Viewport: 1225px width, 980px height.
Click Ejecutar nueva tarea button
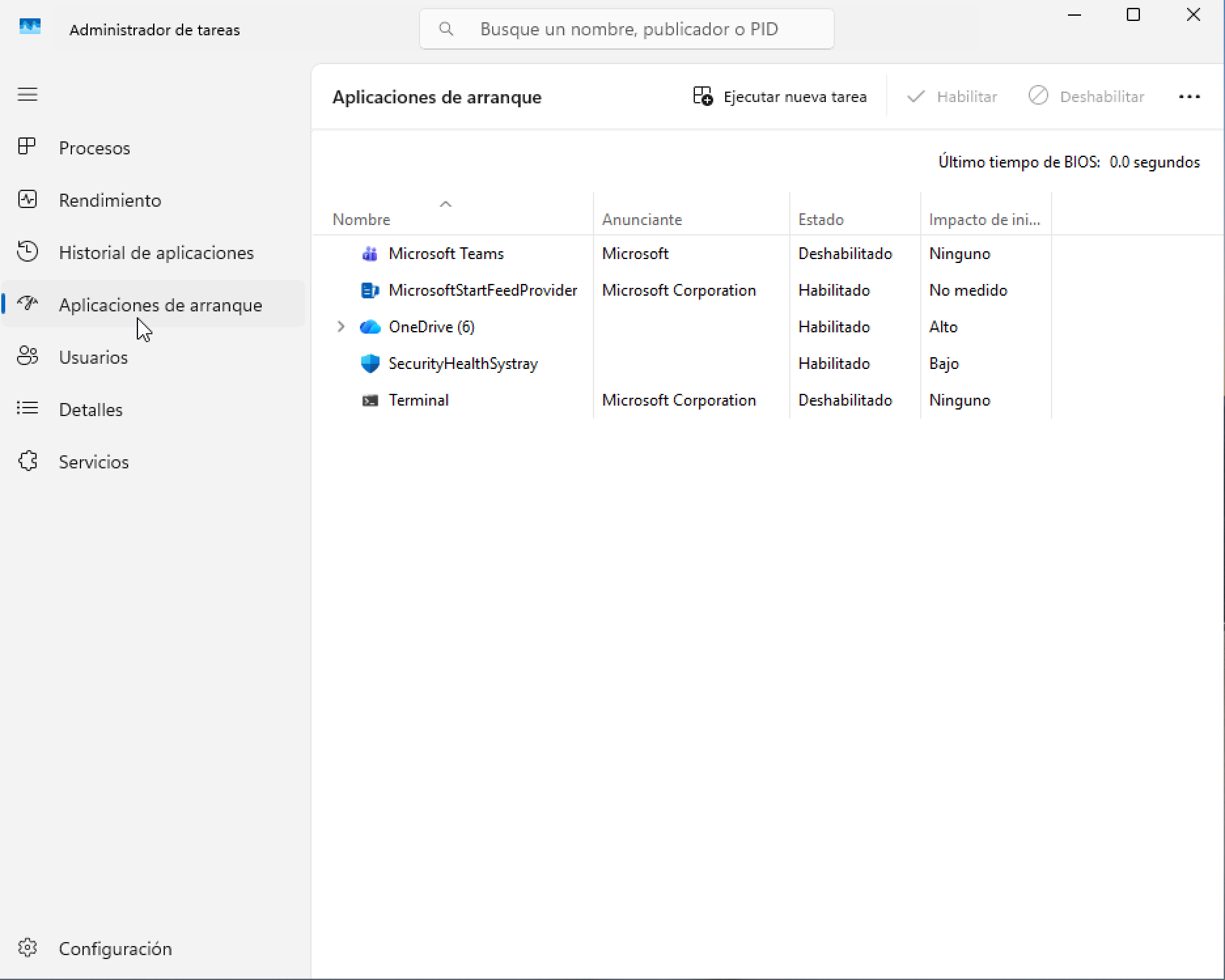(779, 97)
